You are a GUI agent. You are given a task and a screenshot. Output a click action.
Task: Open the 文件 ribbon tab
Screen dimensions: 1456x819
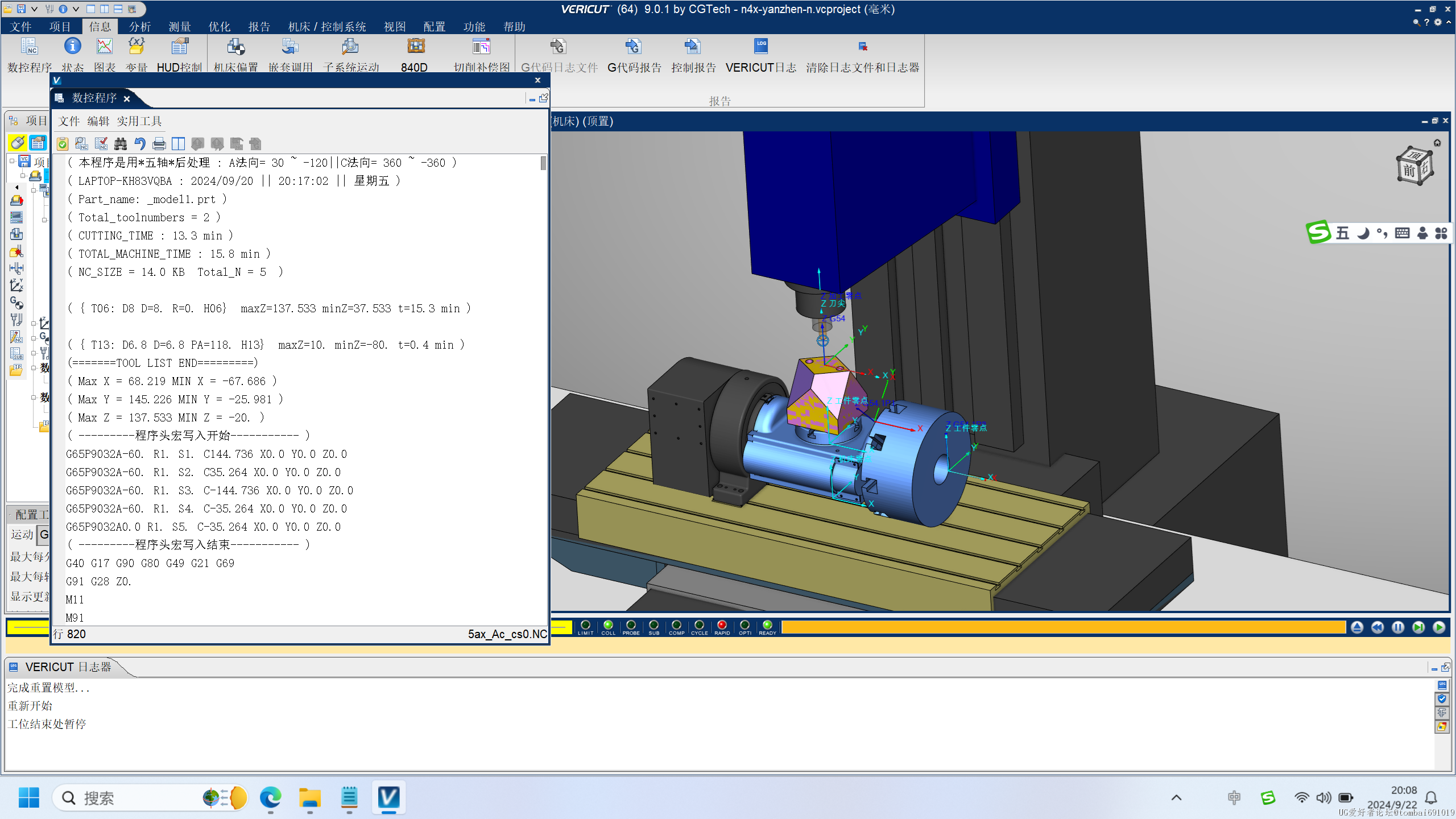click(x=21, y=27)
